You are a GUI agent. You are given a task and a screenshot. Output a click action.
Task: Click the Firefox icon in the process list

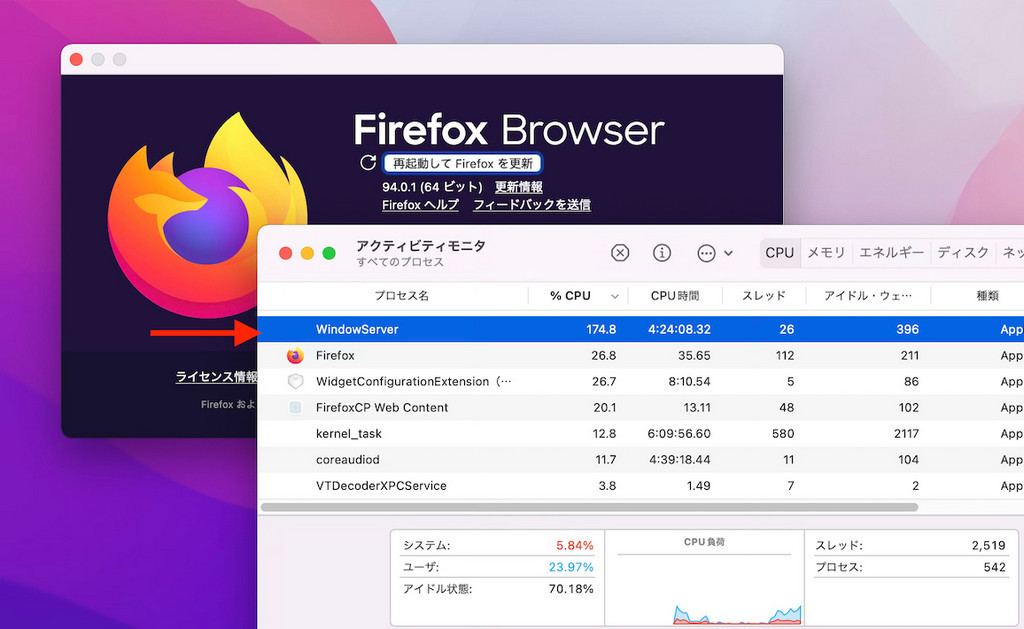pyautogui.click(x=295, y=355)
